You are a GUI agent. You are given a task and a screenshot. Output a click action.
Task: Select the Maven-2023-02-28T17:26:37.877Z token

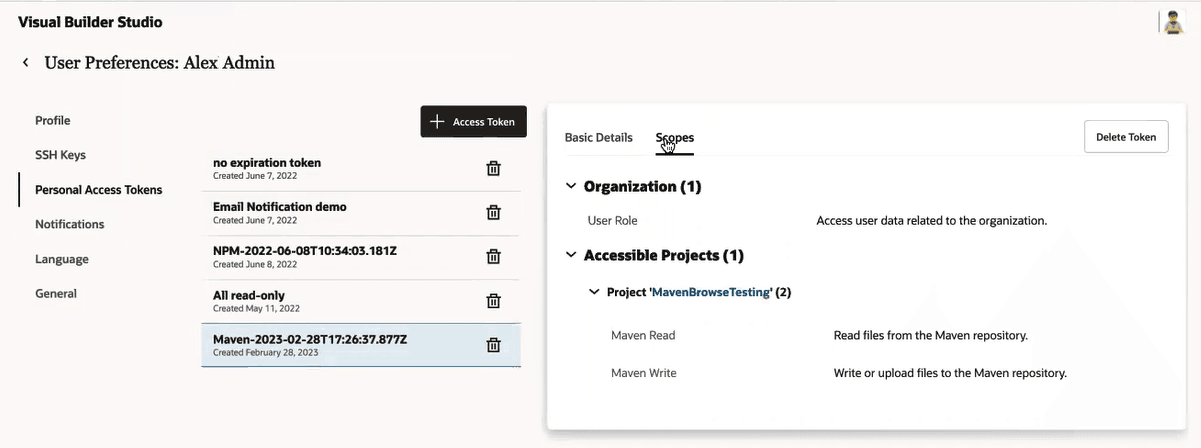(361, 345)
